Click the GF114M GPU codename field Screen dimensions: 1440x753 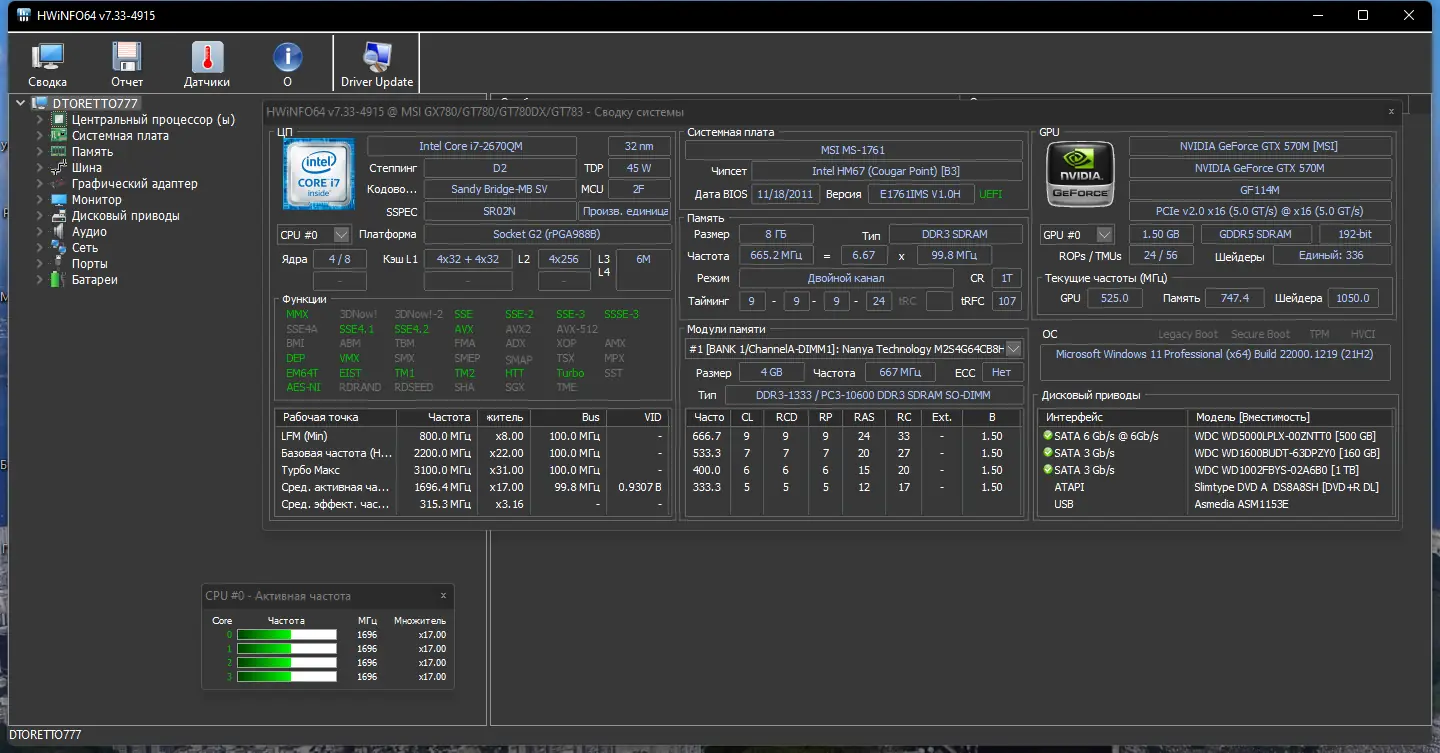coord(1259,190)
